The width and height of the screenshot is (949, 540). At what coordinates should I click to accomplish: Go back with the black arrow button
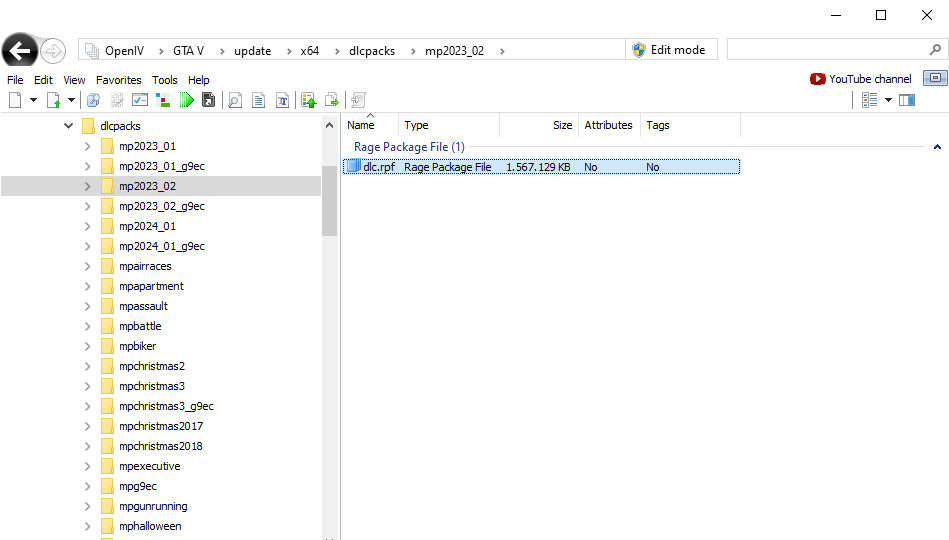point(19,51)
